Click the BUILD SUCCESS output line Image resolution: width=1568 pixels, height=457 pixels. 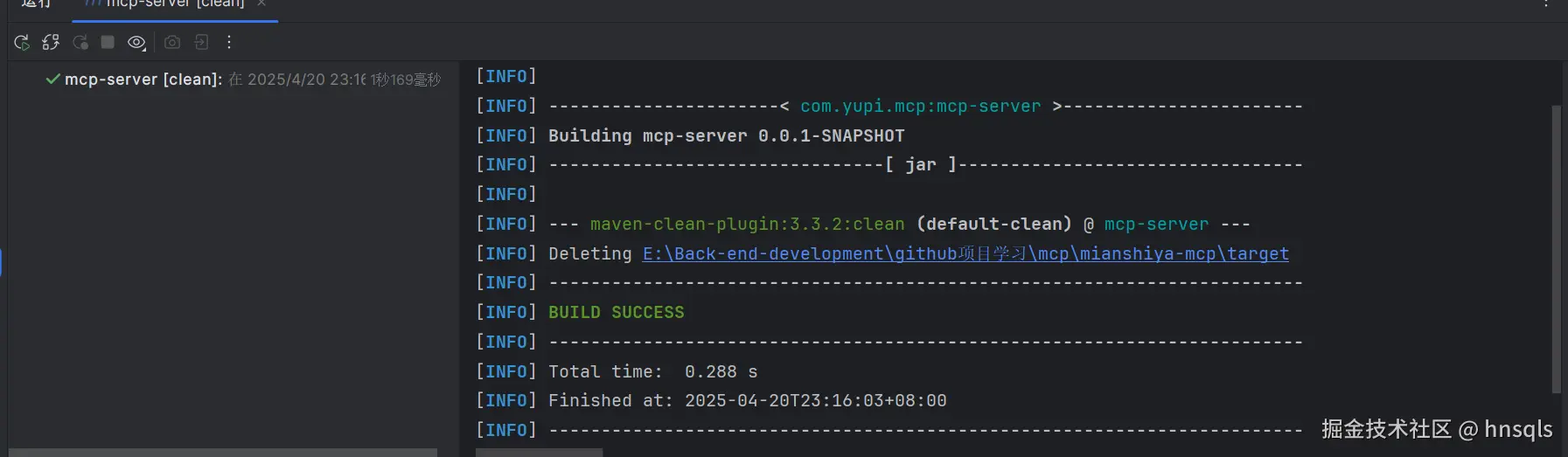(x=616, y=312)
